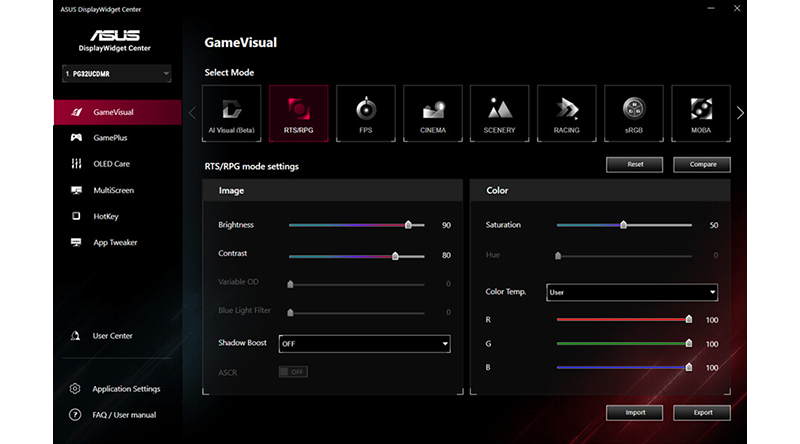Click the FAQ question mark icon
The height and width of the screenshot is (444, 800).
(x=75, y=414)
